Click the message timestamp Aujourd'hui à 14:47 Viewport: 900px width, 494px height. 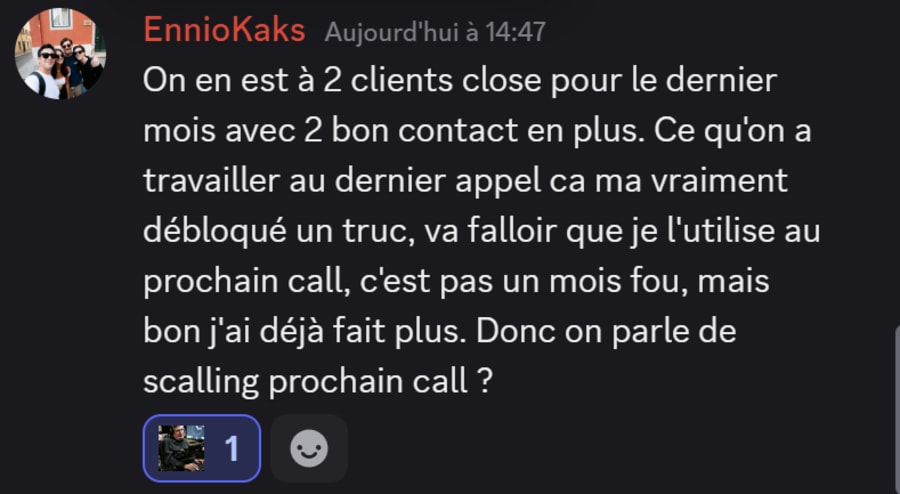point(435,32)
